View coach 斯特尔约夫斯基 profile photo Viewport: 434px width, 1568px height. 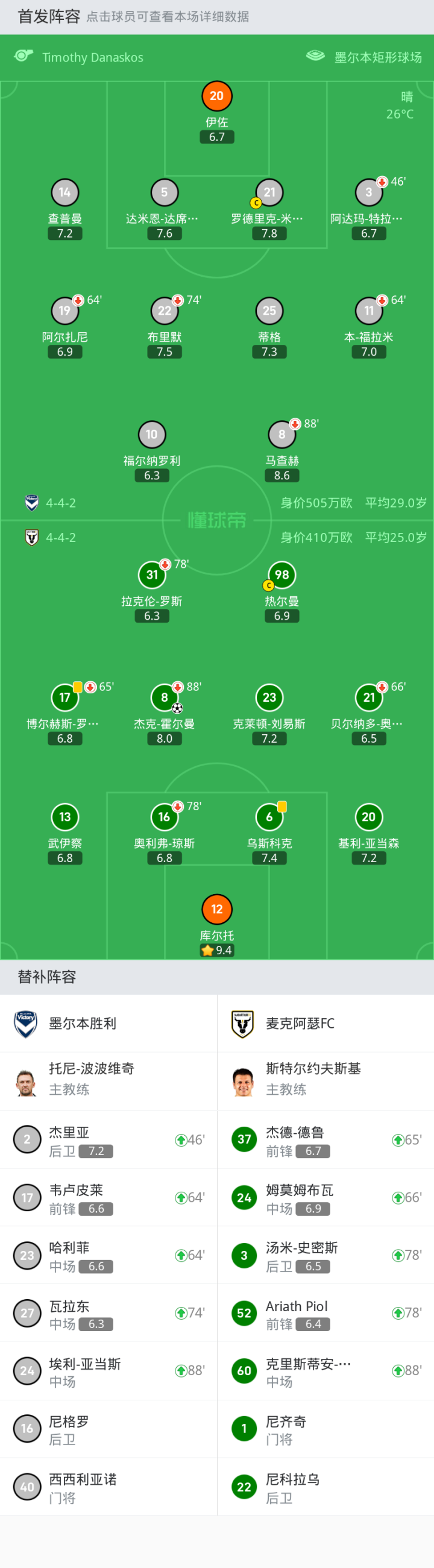click(x=243, y=1082)
